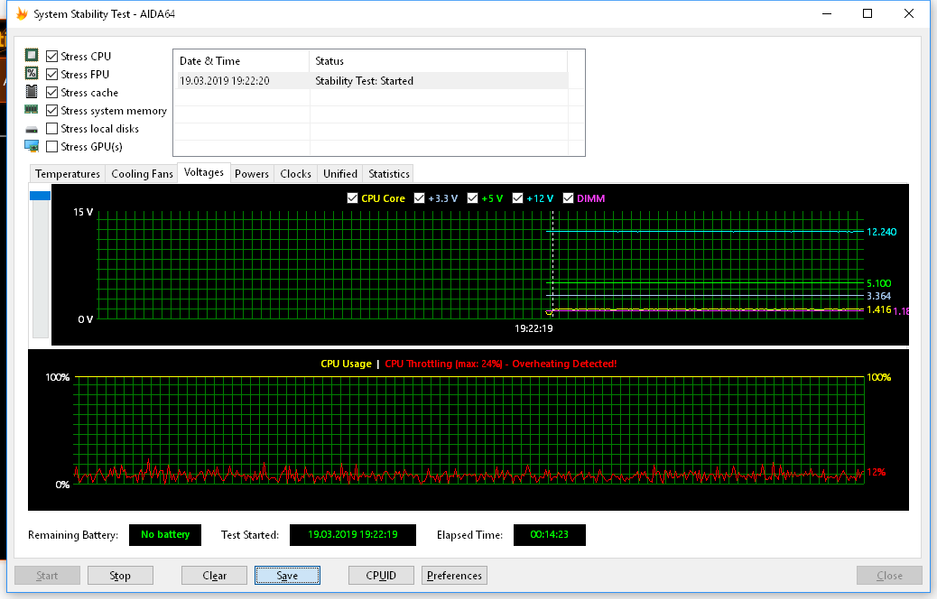Click the Status column header
937x599 pixels.
point(438,61)
